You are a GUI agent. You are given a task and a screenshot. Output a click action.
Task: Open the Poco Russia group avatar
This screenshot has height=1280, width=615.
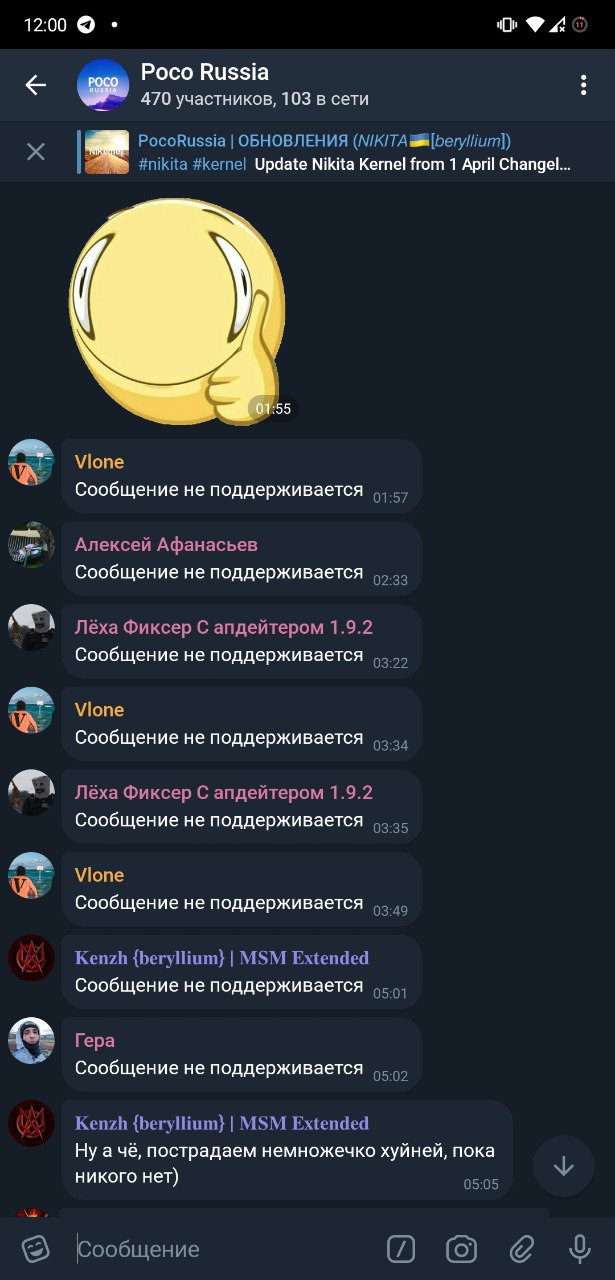point(103,85)
